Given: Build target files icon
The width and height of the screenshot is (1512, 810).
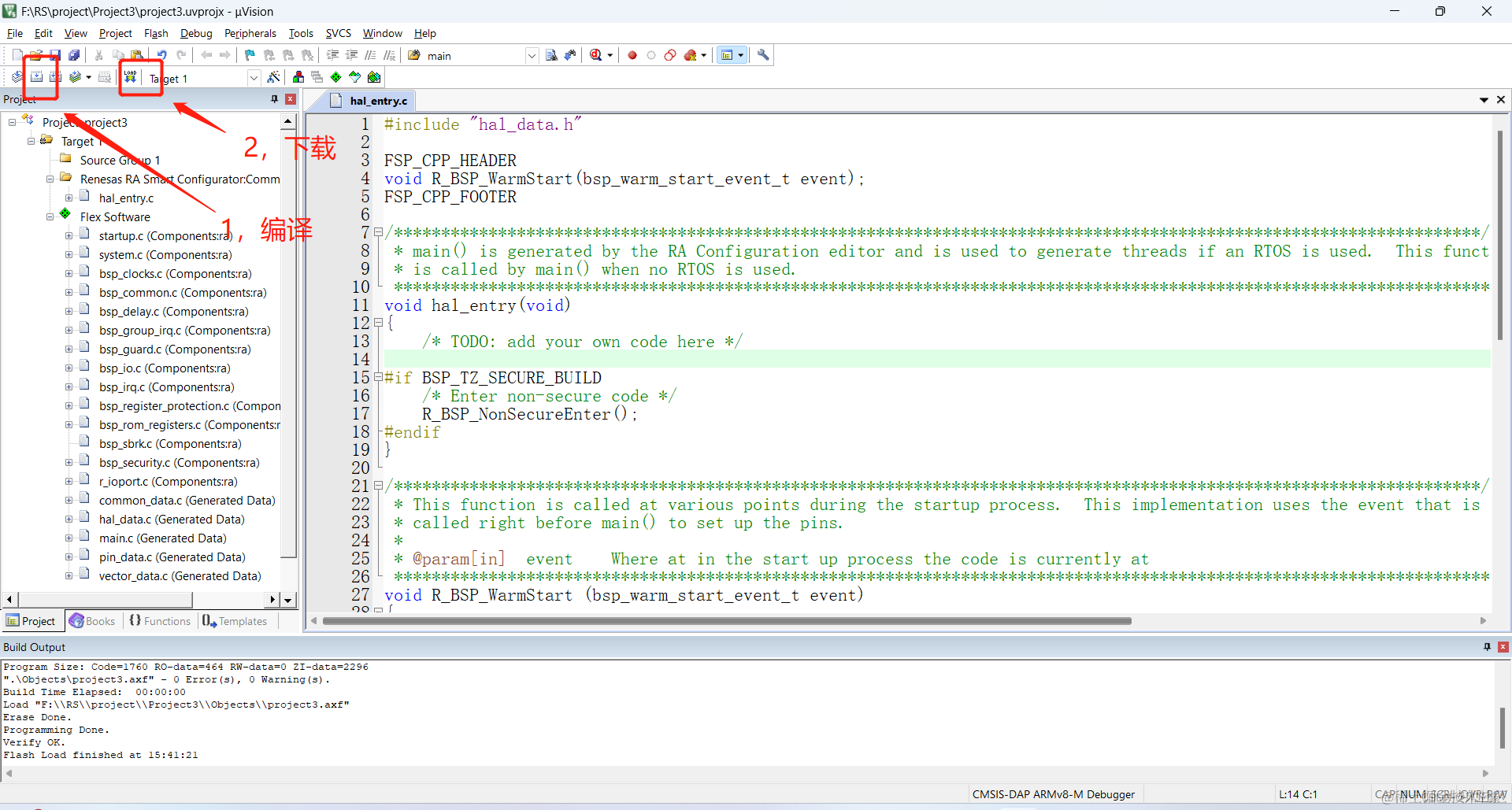Looking at the screenshot, I should [x=36, y=77].
